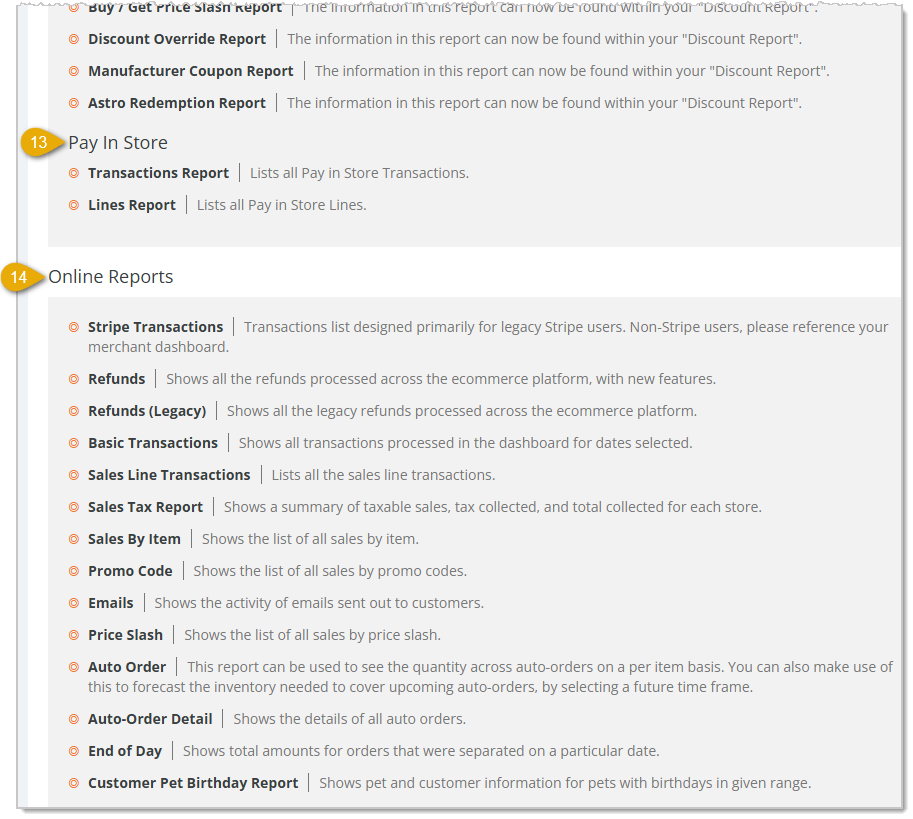
Task: Open the Promo Code report
Action: (x=130, y=571)
